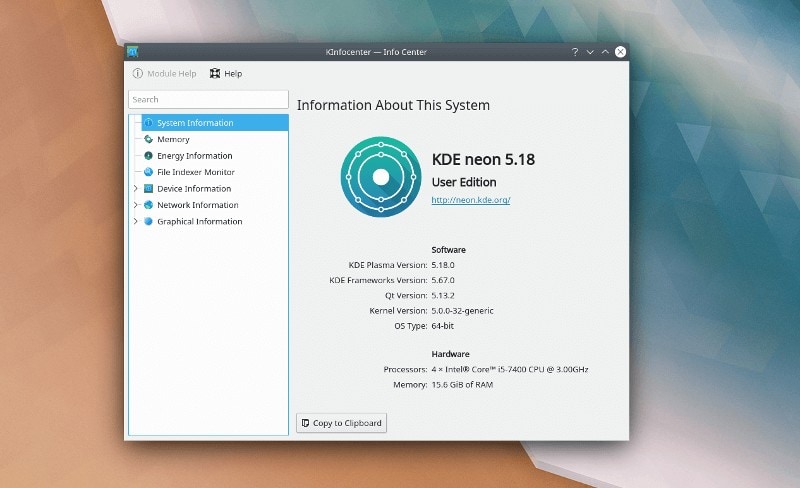
Task: Focus the Search field in sidebar
Action: click(208, 100)
